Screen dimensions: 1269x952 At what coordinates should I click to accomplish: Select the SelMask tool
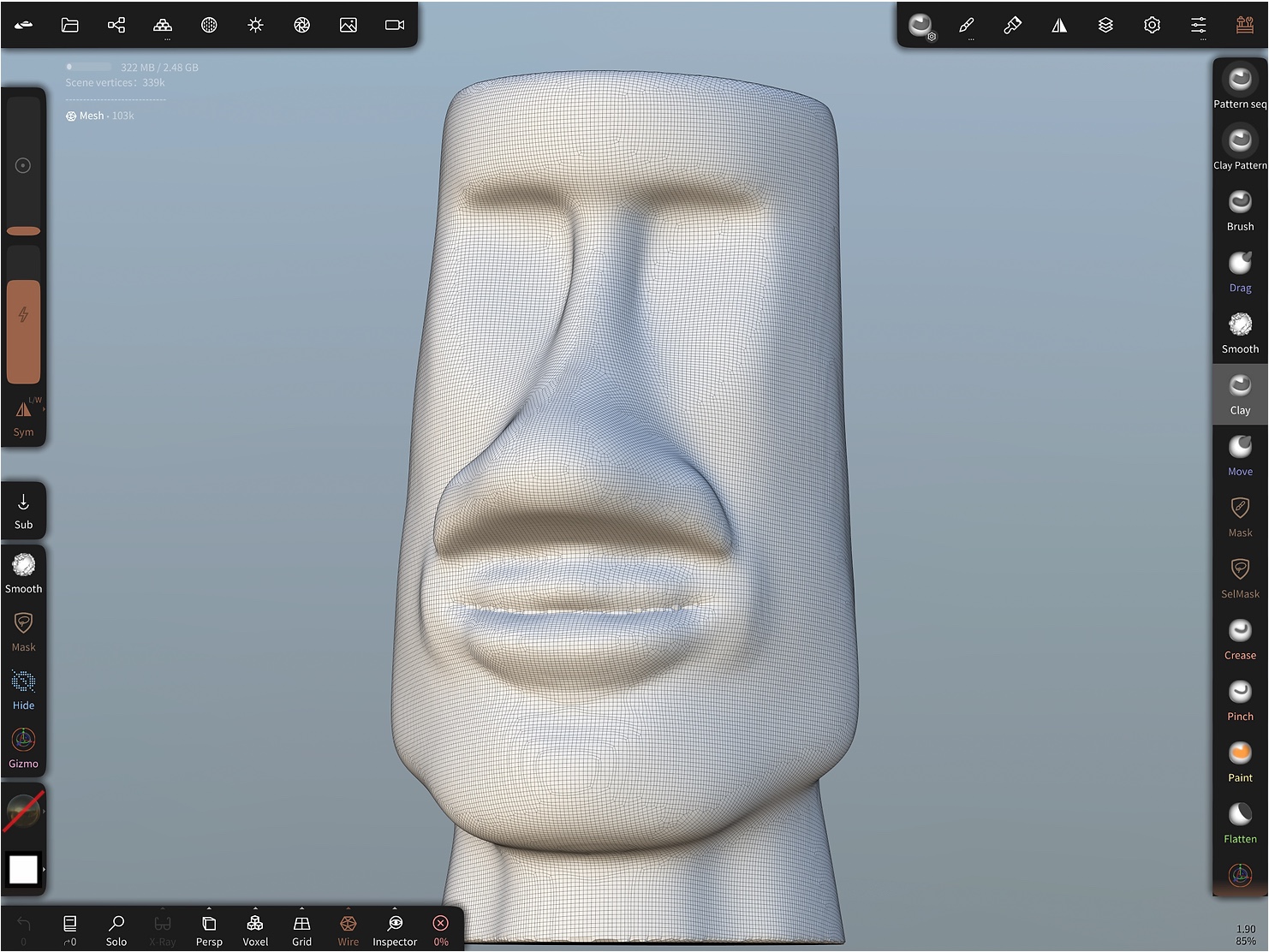[1240, 578]
